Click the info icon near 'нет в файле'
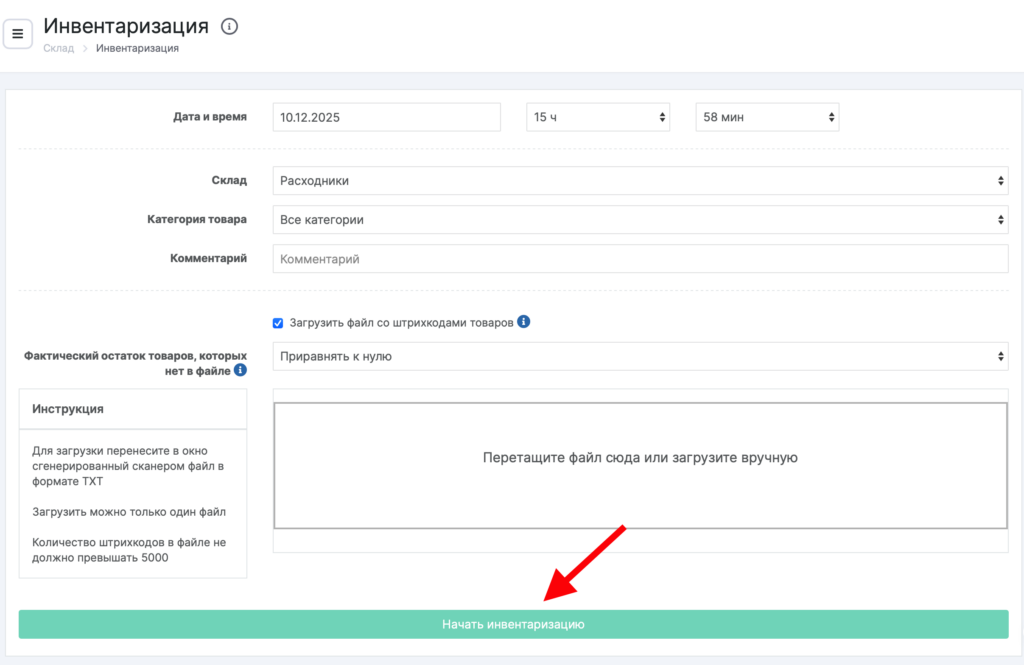 (240, 371)
